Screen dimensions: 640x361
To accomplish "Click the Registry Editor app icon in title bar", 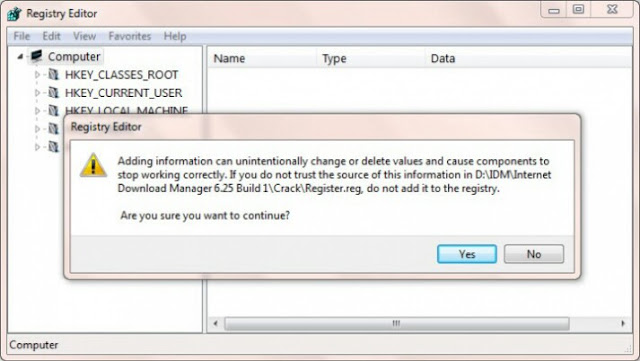I will click(x=14, y=13).
